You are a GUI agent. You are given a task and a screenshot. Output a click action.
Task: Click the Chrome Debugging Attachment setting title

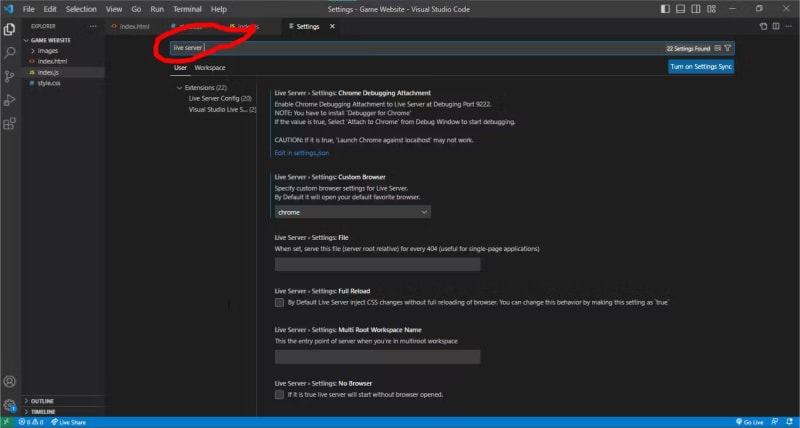tap(353, 93)
